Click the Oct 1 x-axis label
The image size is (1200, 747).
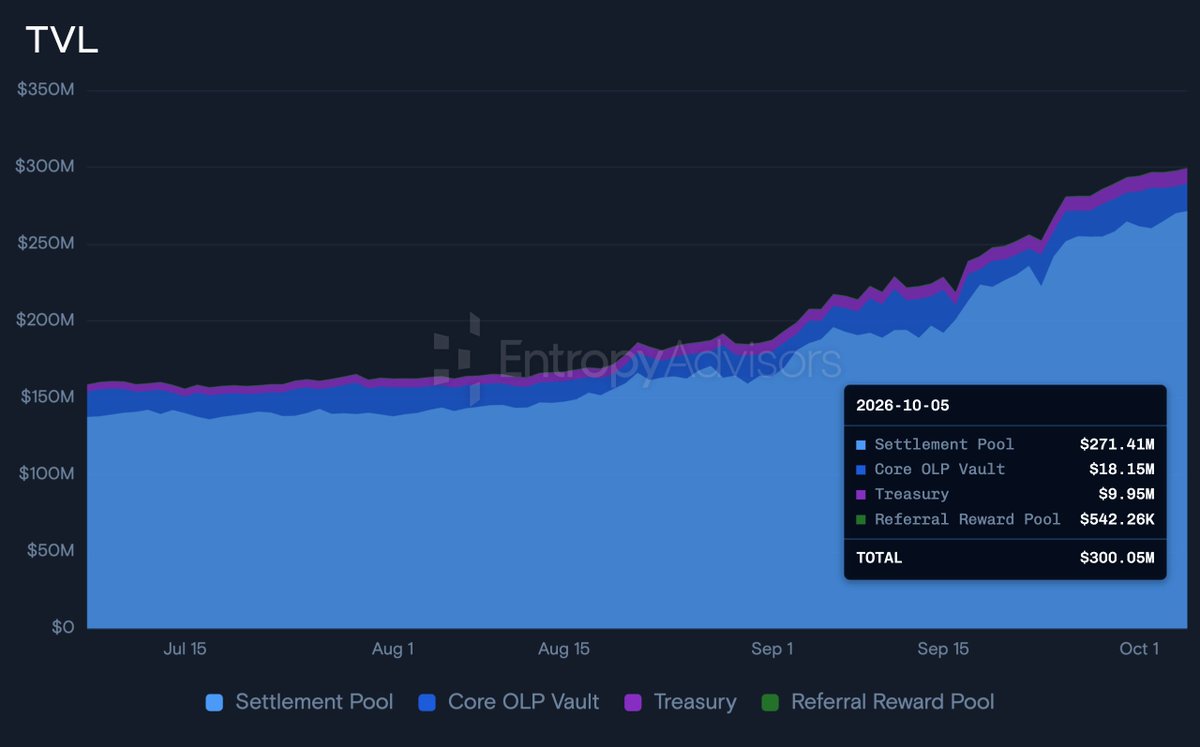tap(1139, 649)
